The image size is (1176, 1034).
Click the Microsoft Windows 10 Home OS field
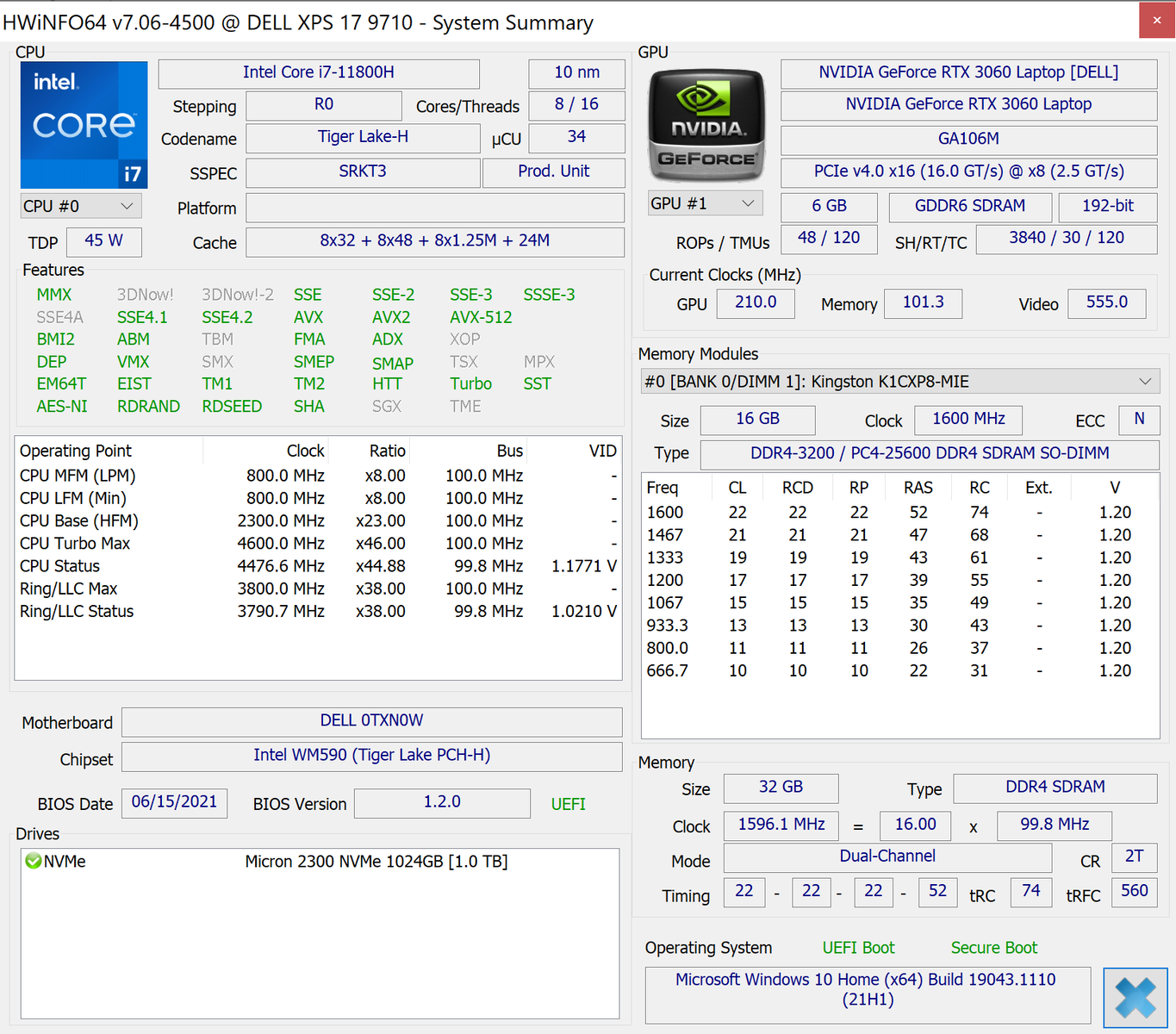(868, 995)
